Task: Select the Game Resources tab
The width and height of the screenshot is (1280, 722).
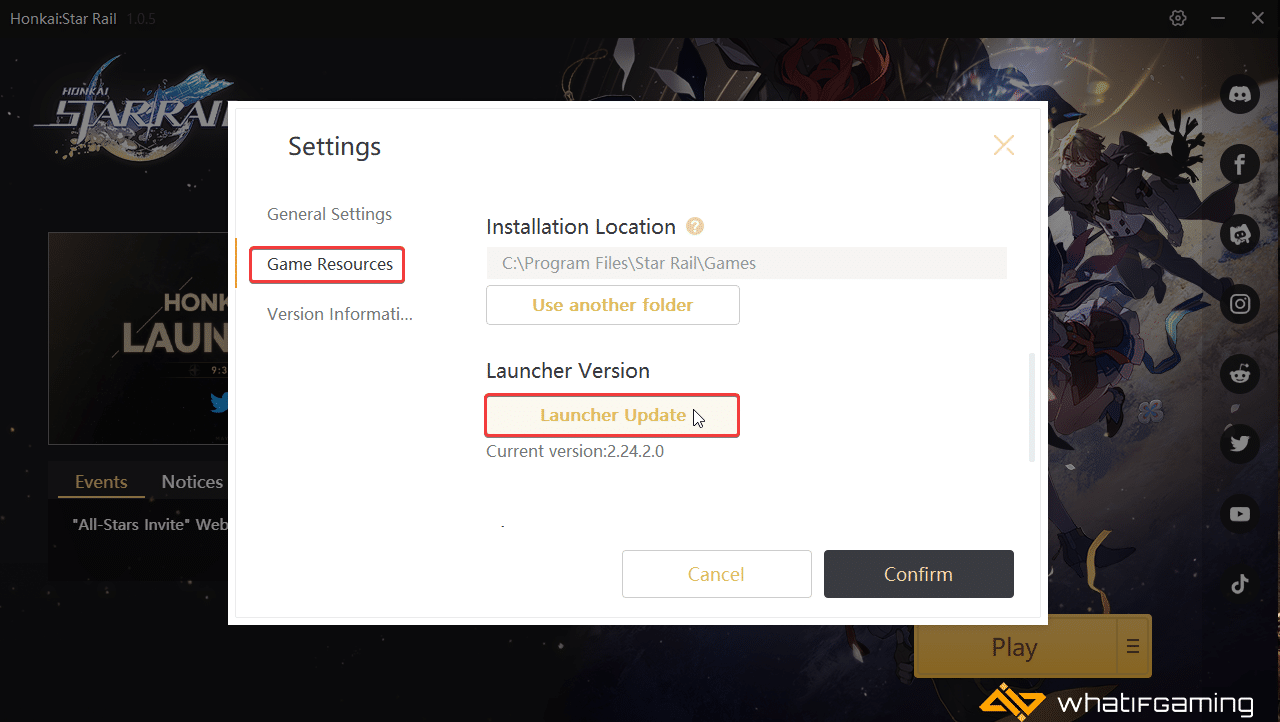Action: [329, 264]
